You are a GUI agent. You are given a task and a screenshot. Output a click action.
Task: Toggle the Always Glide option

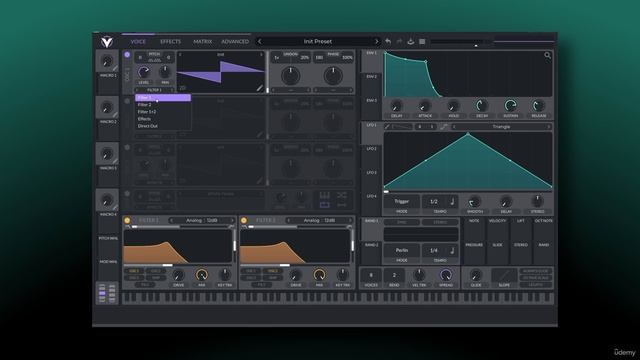[x=536, y=271]
